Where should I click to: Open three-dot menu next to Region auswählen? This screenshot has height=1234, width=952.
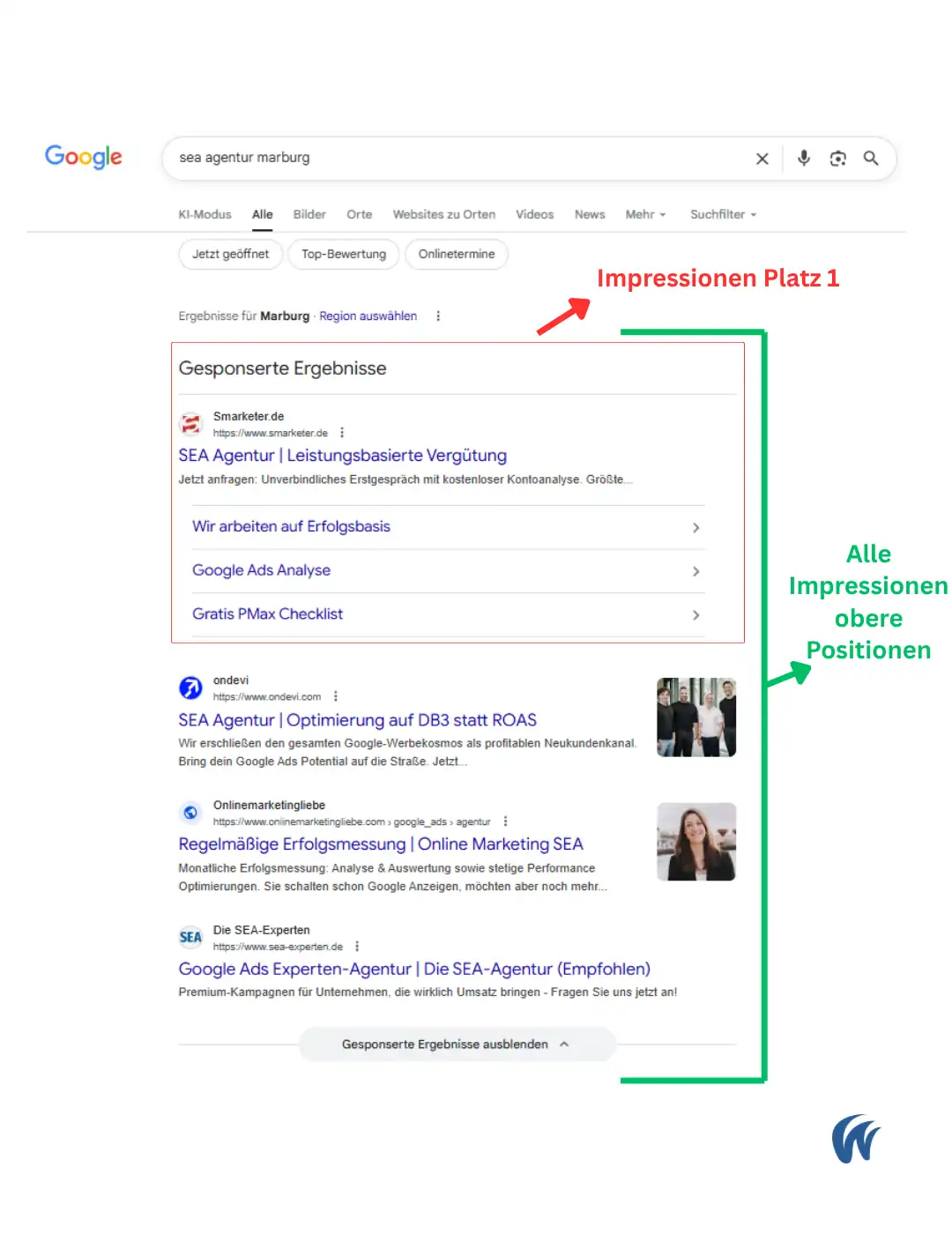tap(438, 316)
